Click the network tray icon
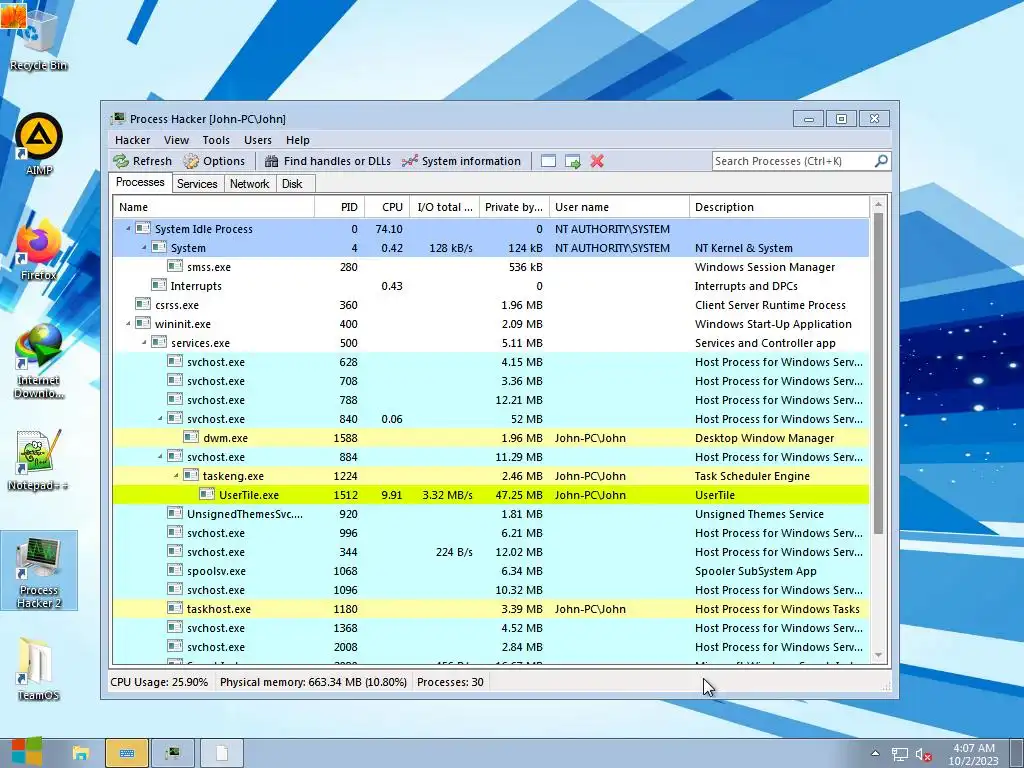This screenshot has height=768, width=1024. [x=900, y=754]
